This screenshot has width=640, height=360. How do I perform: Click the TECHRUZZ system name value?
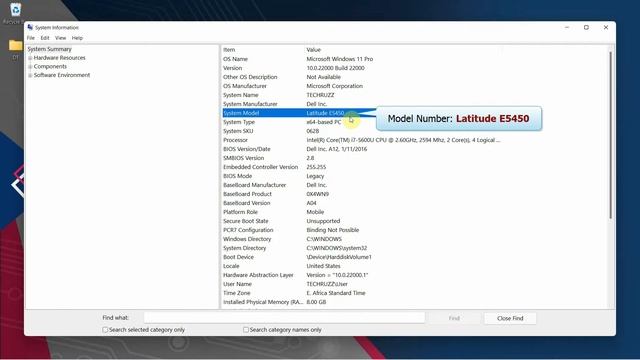pyautogui.click(x=320, y=95)
